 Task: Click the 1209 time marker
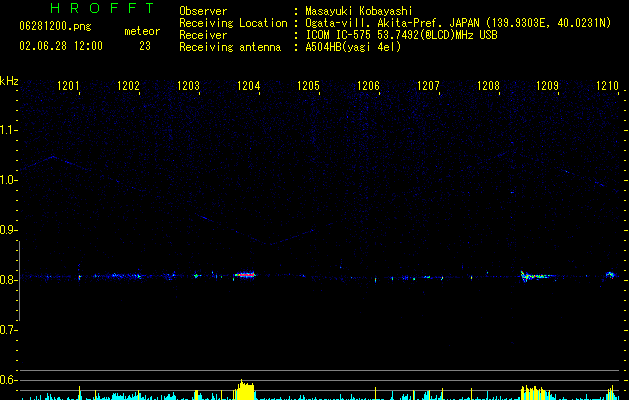pos(548,86)
